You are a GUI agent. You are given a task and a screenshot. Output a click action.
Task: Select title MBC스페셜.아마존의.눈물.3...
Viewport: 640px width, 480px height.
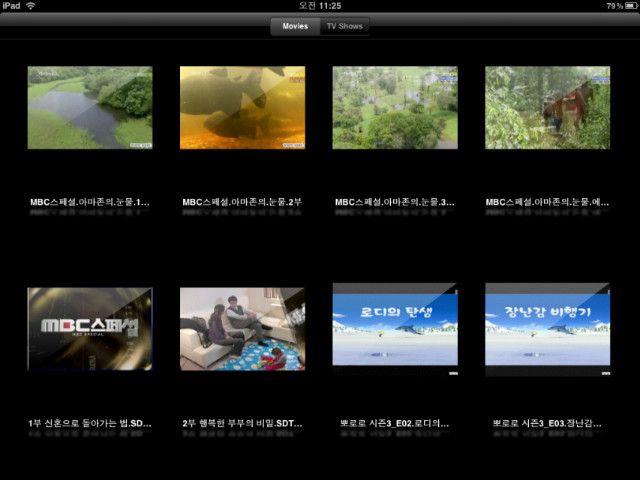click(x=395, y=202)
